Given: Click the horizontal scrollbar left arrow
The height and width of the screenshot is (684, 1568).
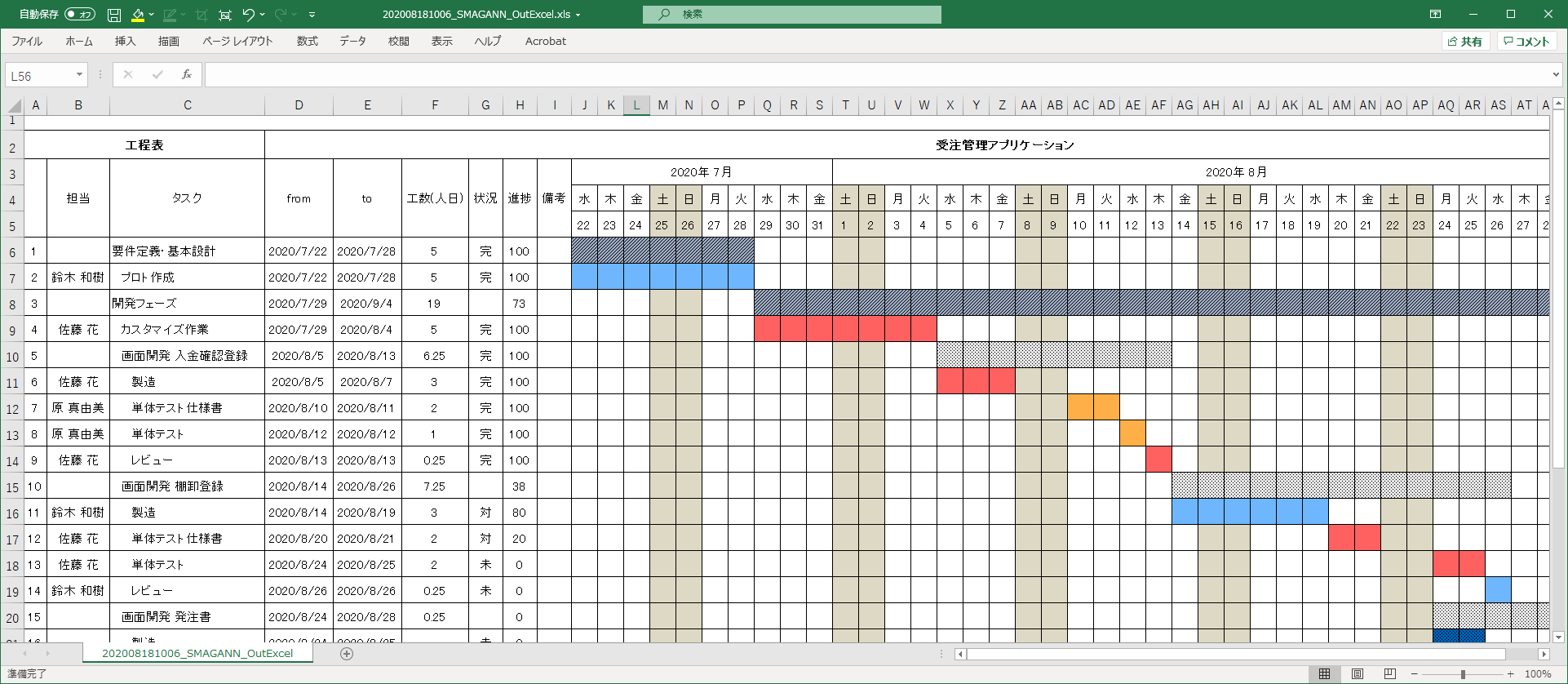Looking at the screenshot, I should coord(960,654).
